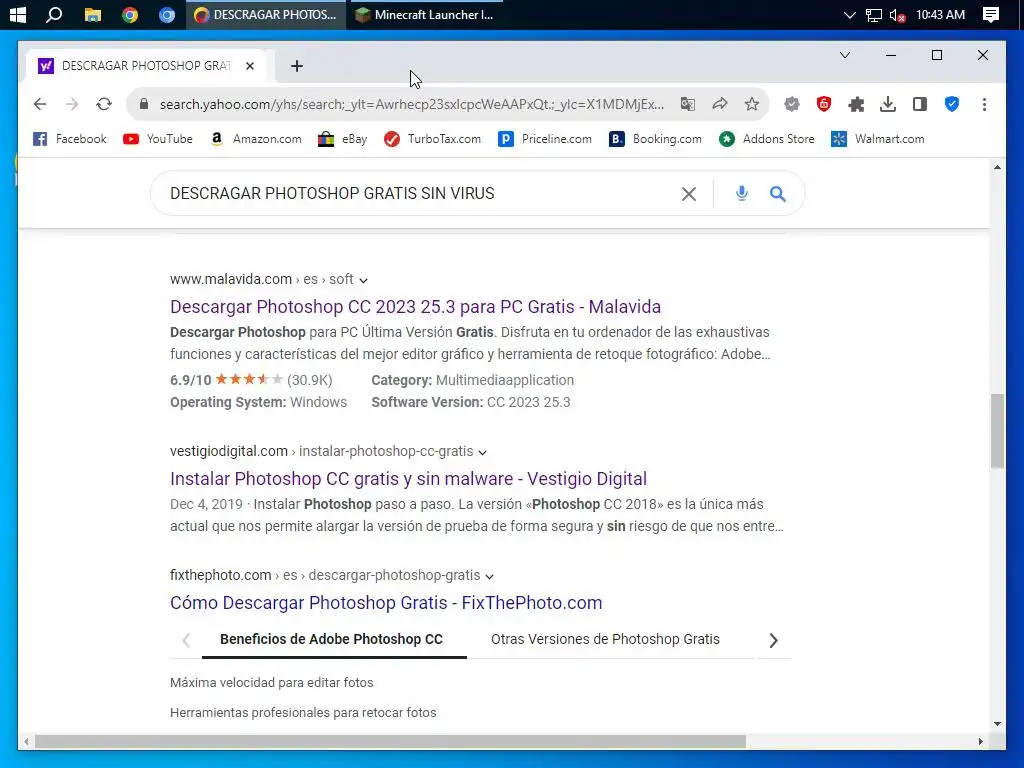Viewport: 1024px width, 768px height.
Task: Open the TurboTax.com bookmark
Action: point(432,139)
